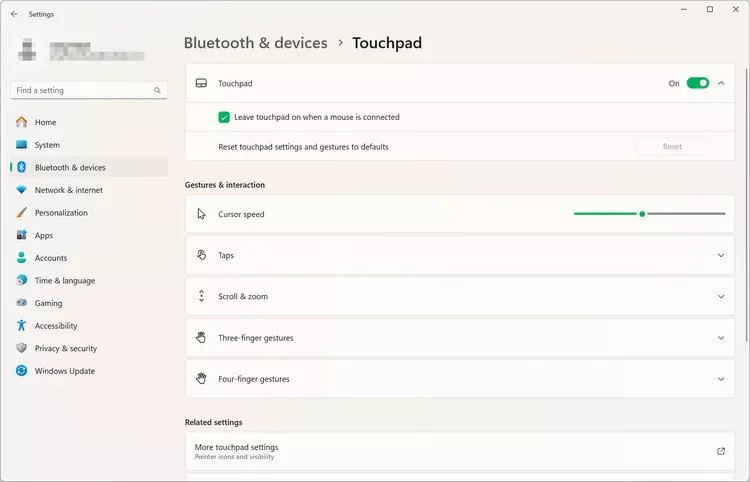Turn off the Touchpad toggle switch
Viewport: 750px width, 482px height.
[697, 83]
